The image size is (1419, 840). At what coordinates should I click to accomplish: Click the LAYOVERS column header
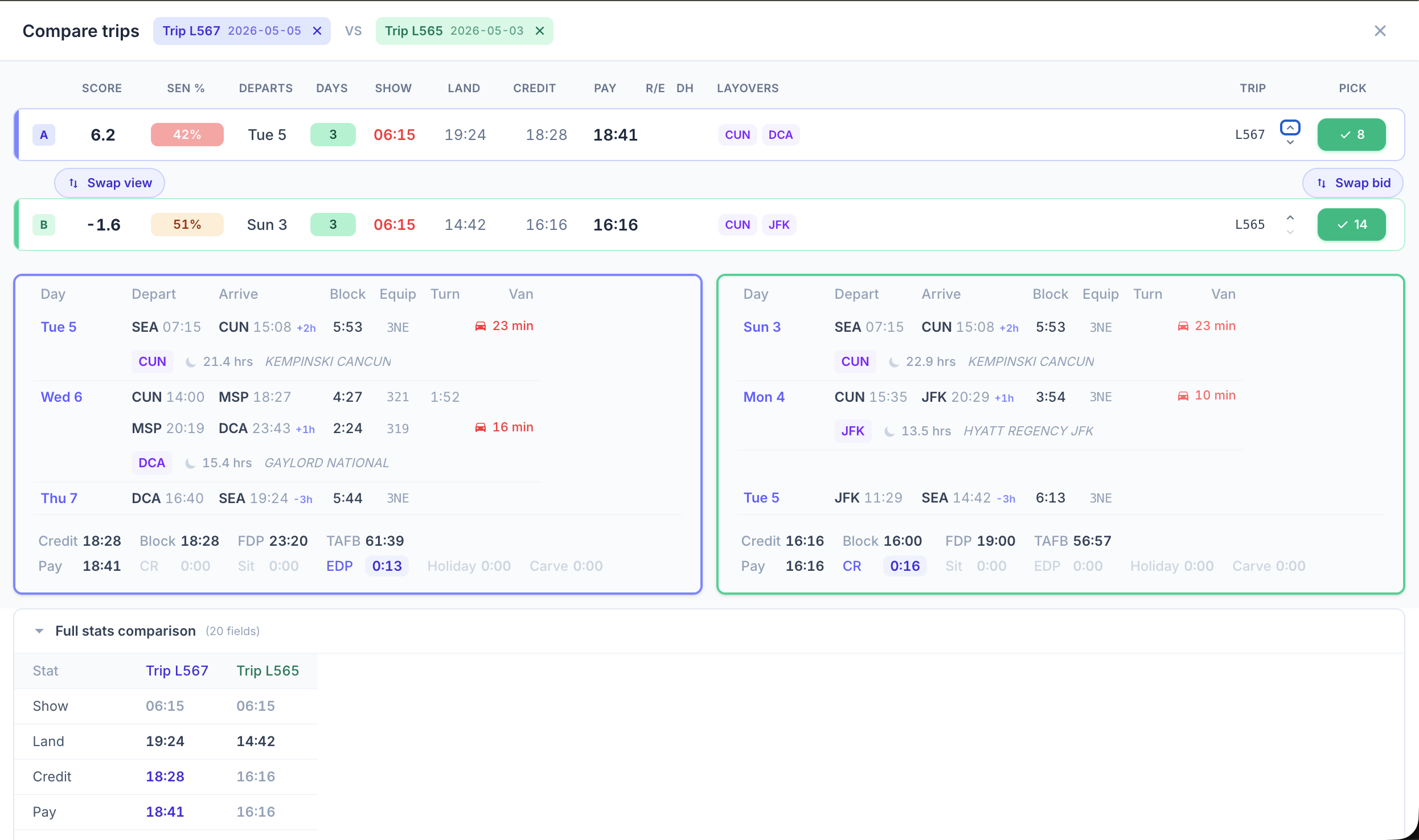[x=748, y=88]
